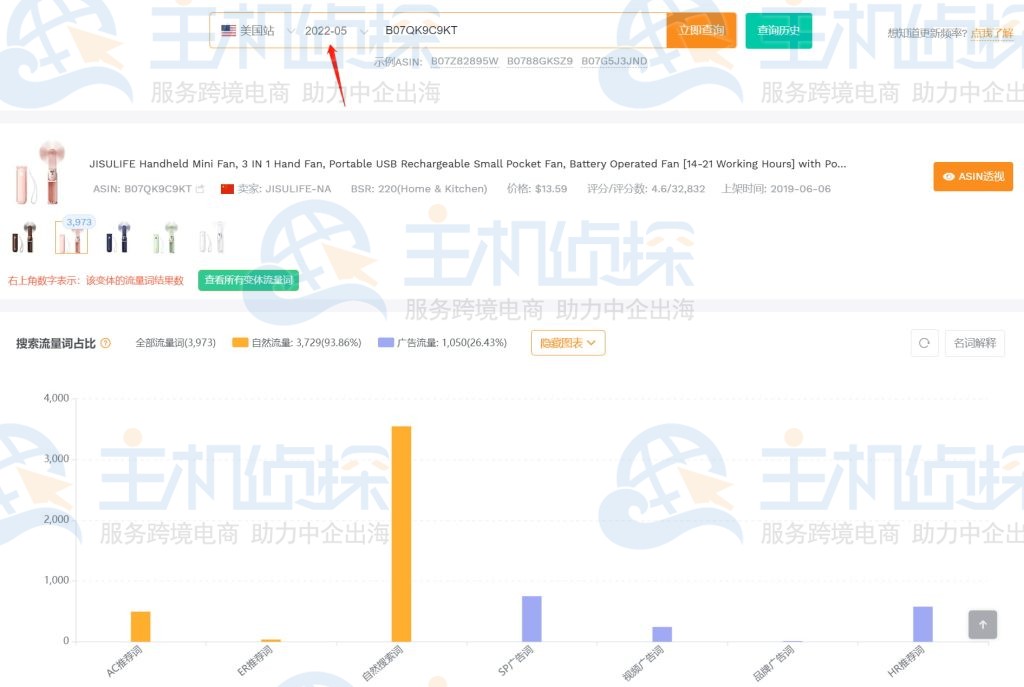Click the refresh icon near 名词解释
Image resolution: width=1024 pixels, height=687 pixels.
point(924,342)
